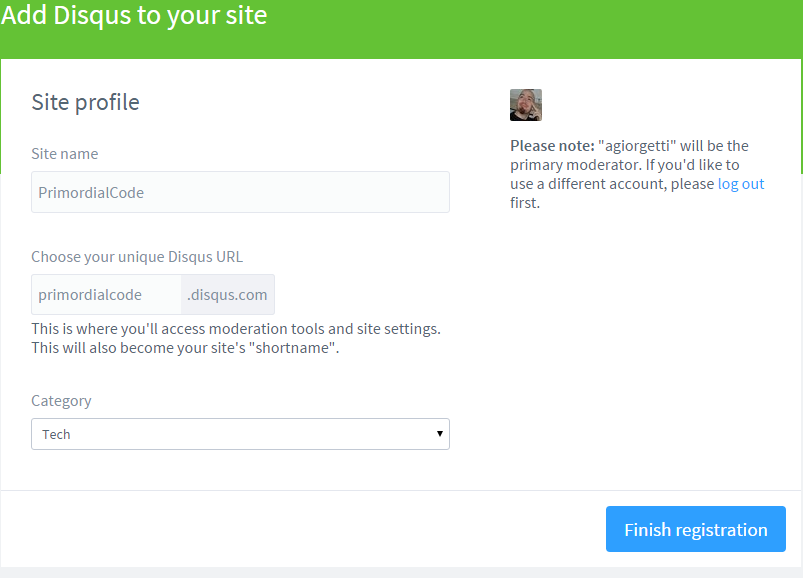This screenshot has width=803, height=578.
Task: Click the agiorgetti profile avatar thumbnail
Action: click(x=525, y=105)
